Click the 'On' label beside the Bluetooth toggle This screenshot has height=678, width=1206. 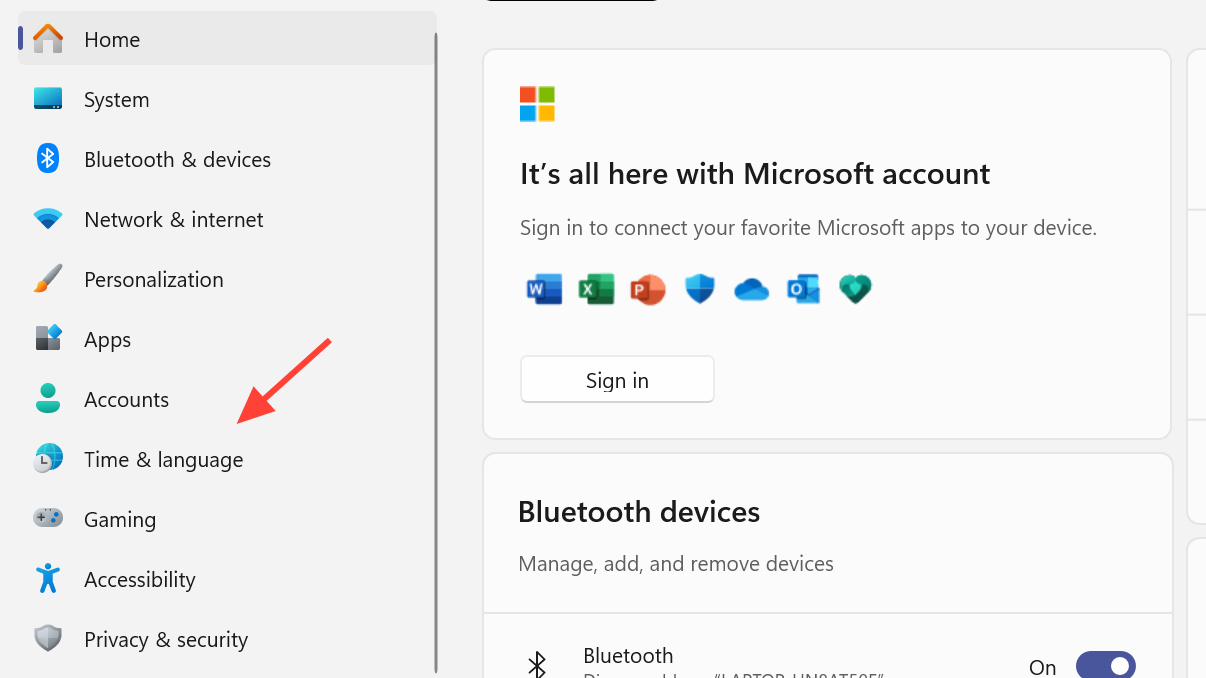click(1043, 667)
